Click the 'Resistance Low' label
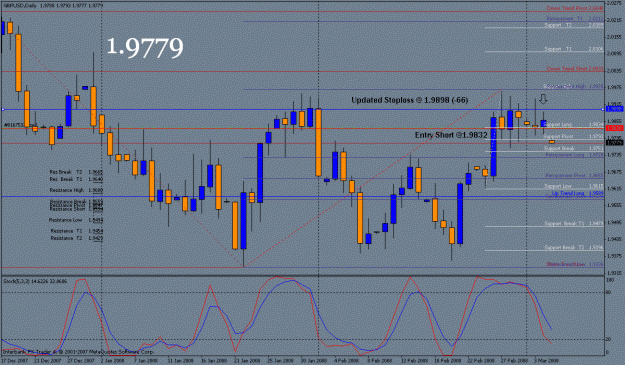The image size is (625, 365). point(76,220)
